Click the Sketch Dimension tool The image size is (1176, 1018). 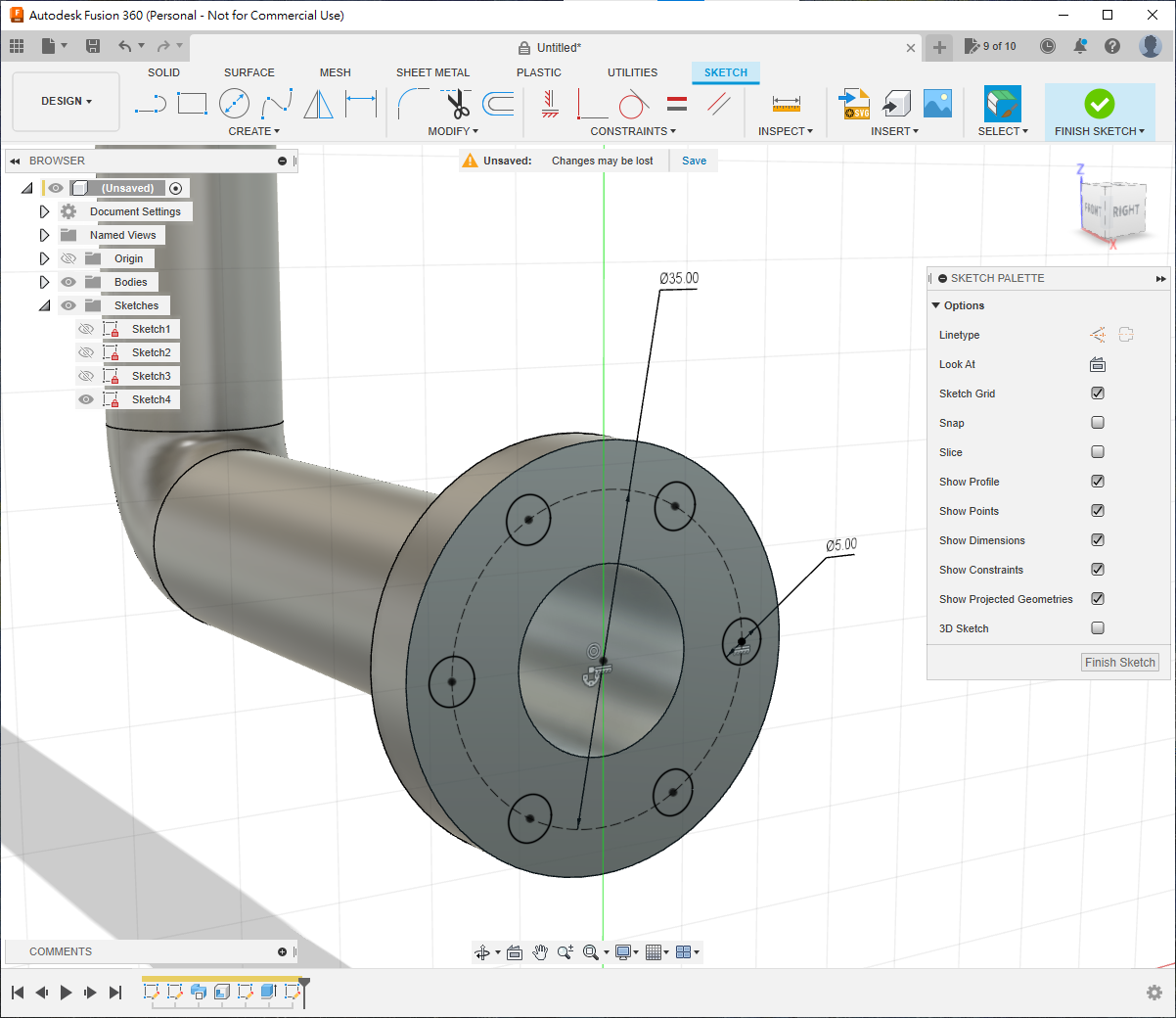point(361,104)
